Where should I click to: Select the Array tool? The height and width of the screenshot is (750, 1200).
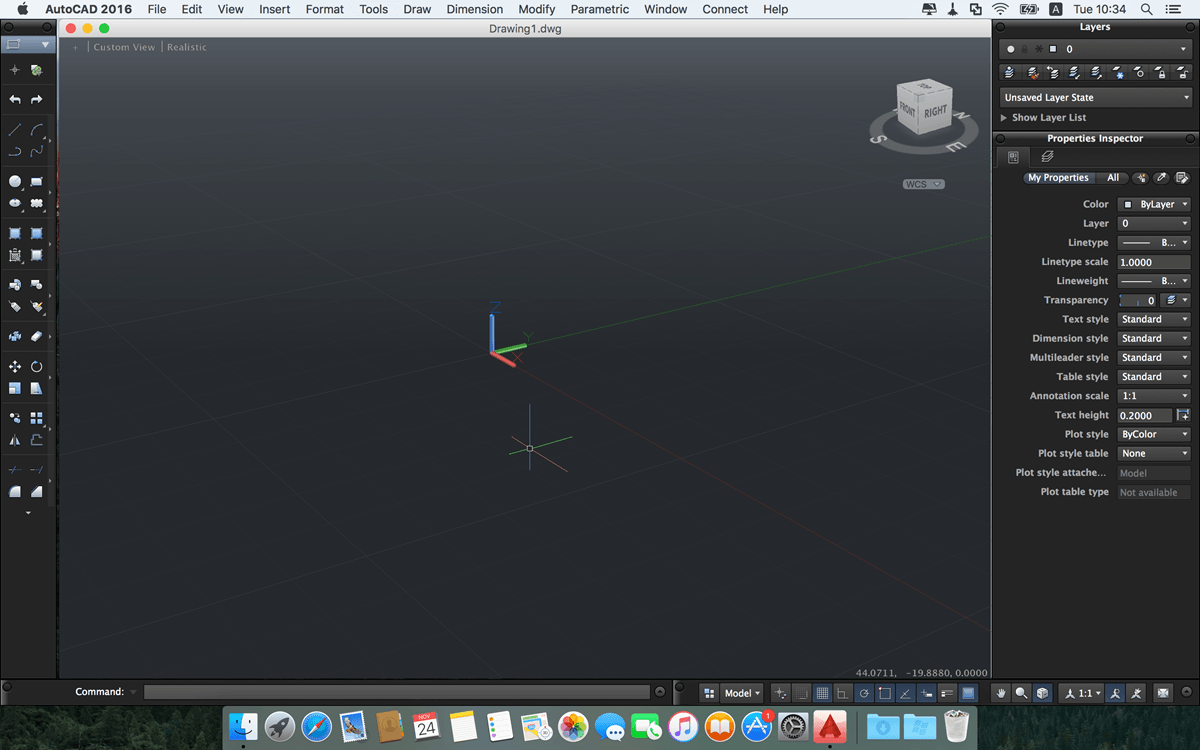[37, 418]
